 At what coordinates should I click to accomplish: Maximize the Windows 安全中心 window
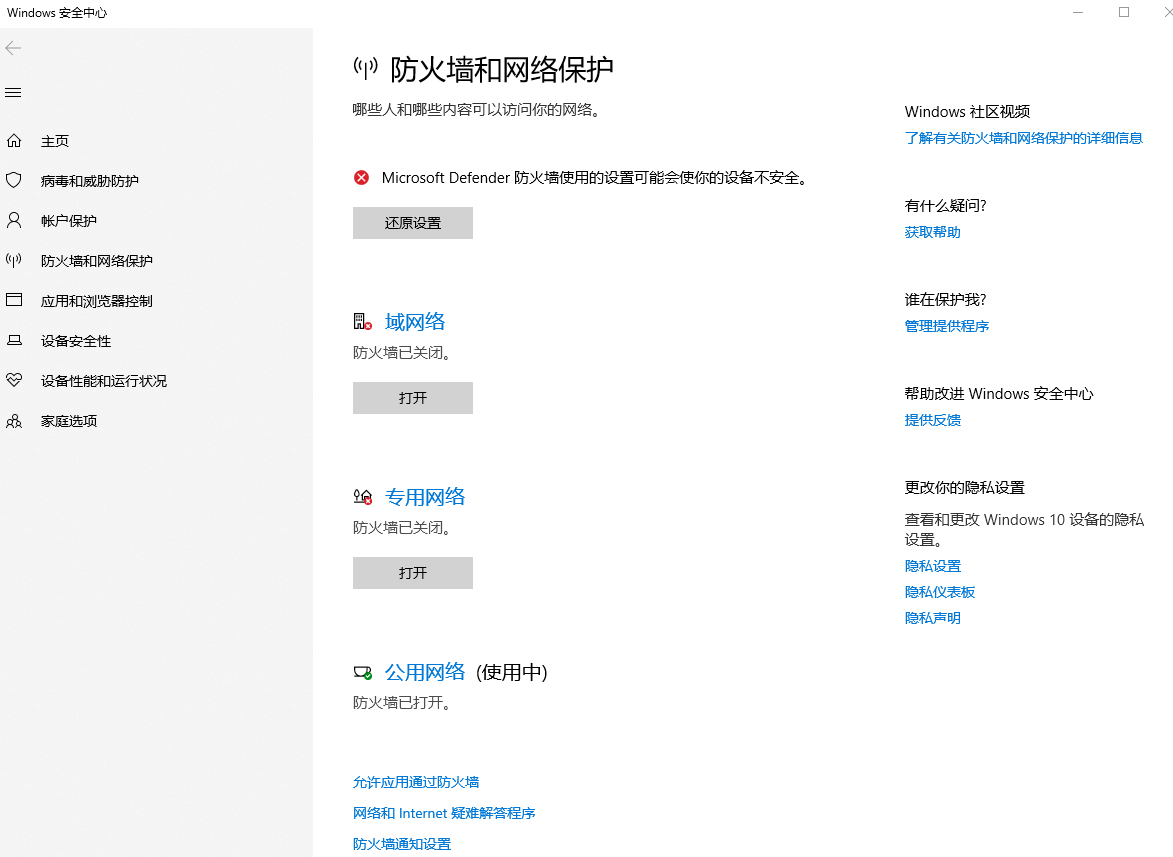click(1124, 13)
